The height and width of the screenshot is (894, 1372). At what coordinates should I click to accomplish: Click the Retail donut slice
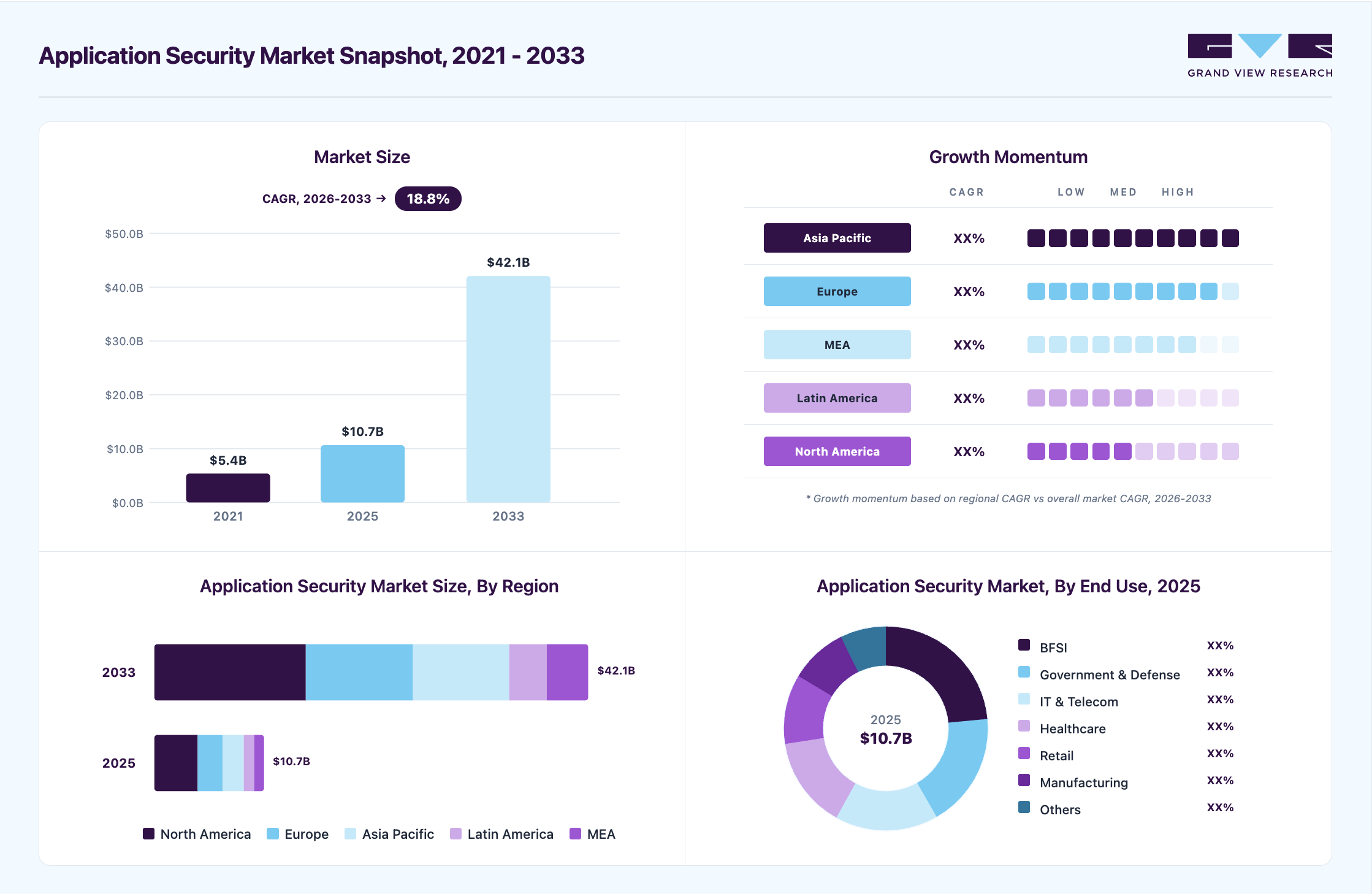[805, 713]
